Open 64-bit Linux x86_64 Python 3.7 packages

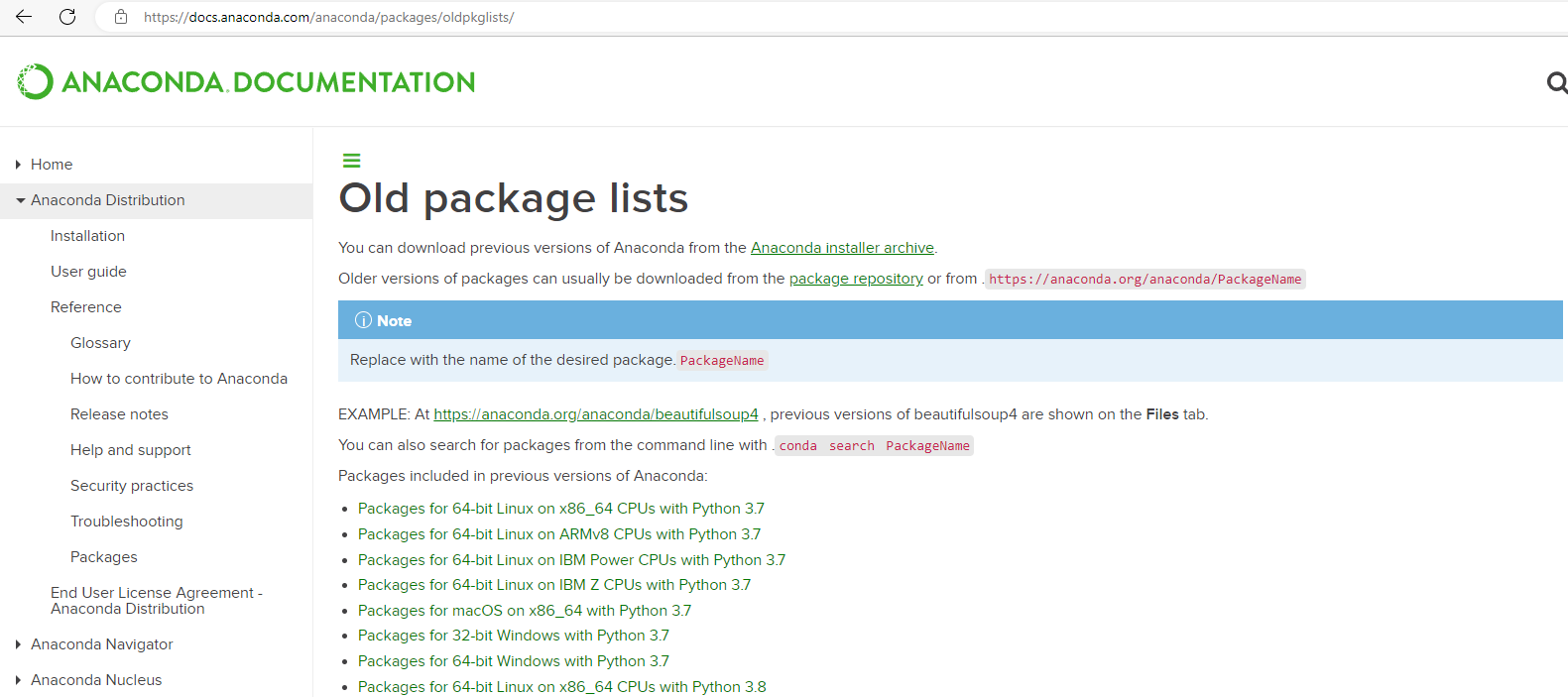click(561, 509)
